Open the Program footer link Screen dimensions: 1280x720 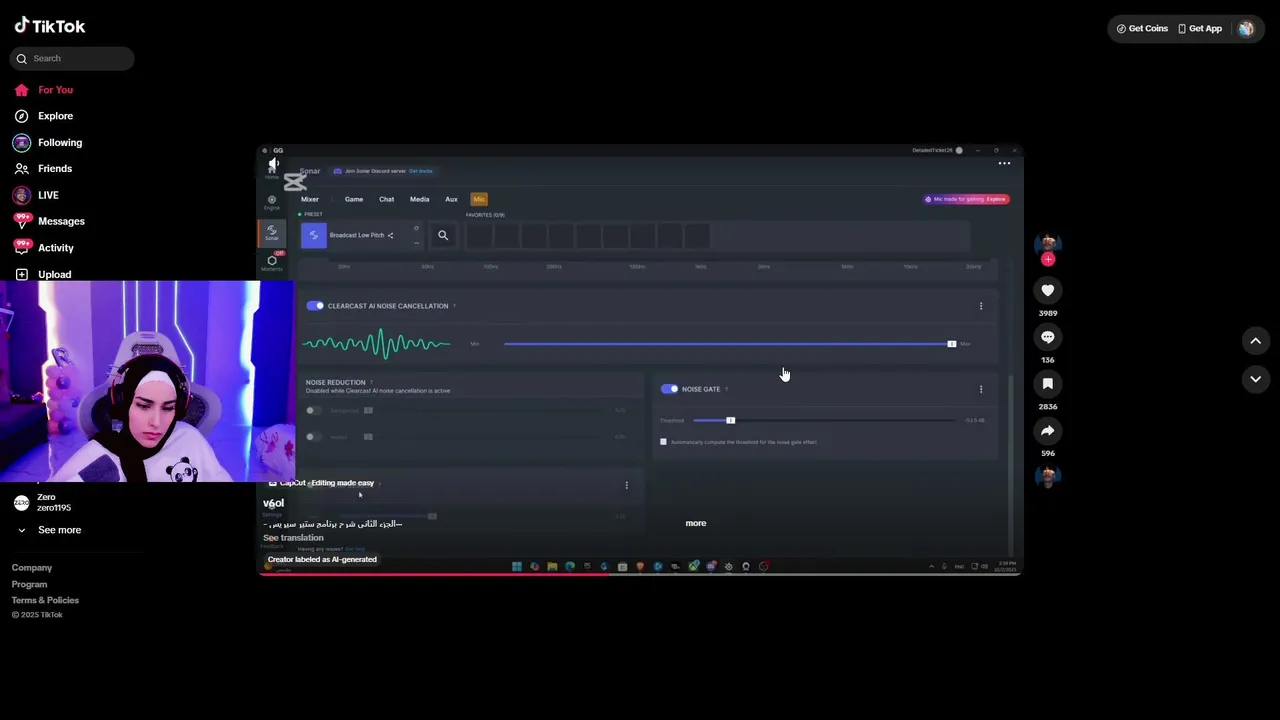point(29,584)
